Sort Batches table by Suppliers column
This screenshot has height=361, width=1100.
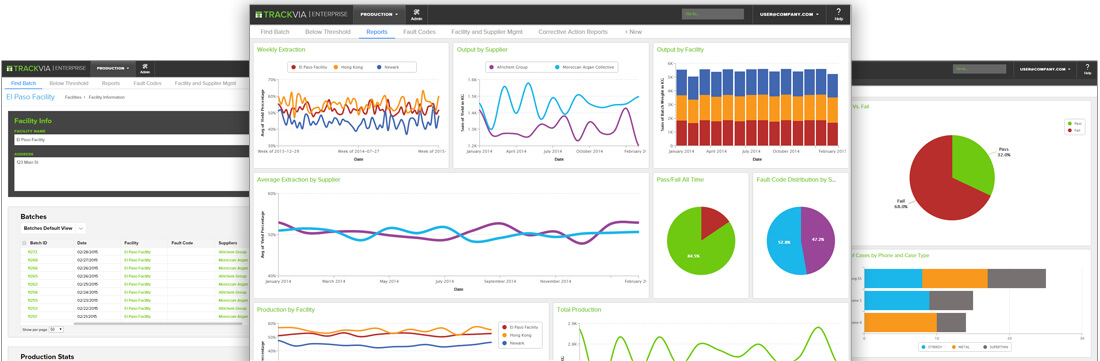pyautogui.click(x=228, y=243)
